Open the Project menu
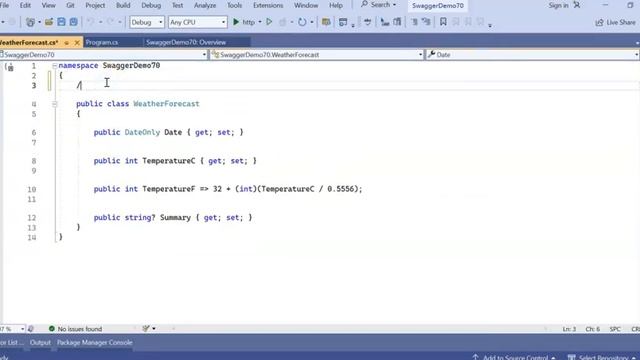Screen dimensions: 640x360 [95, 5]
